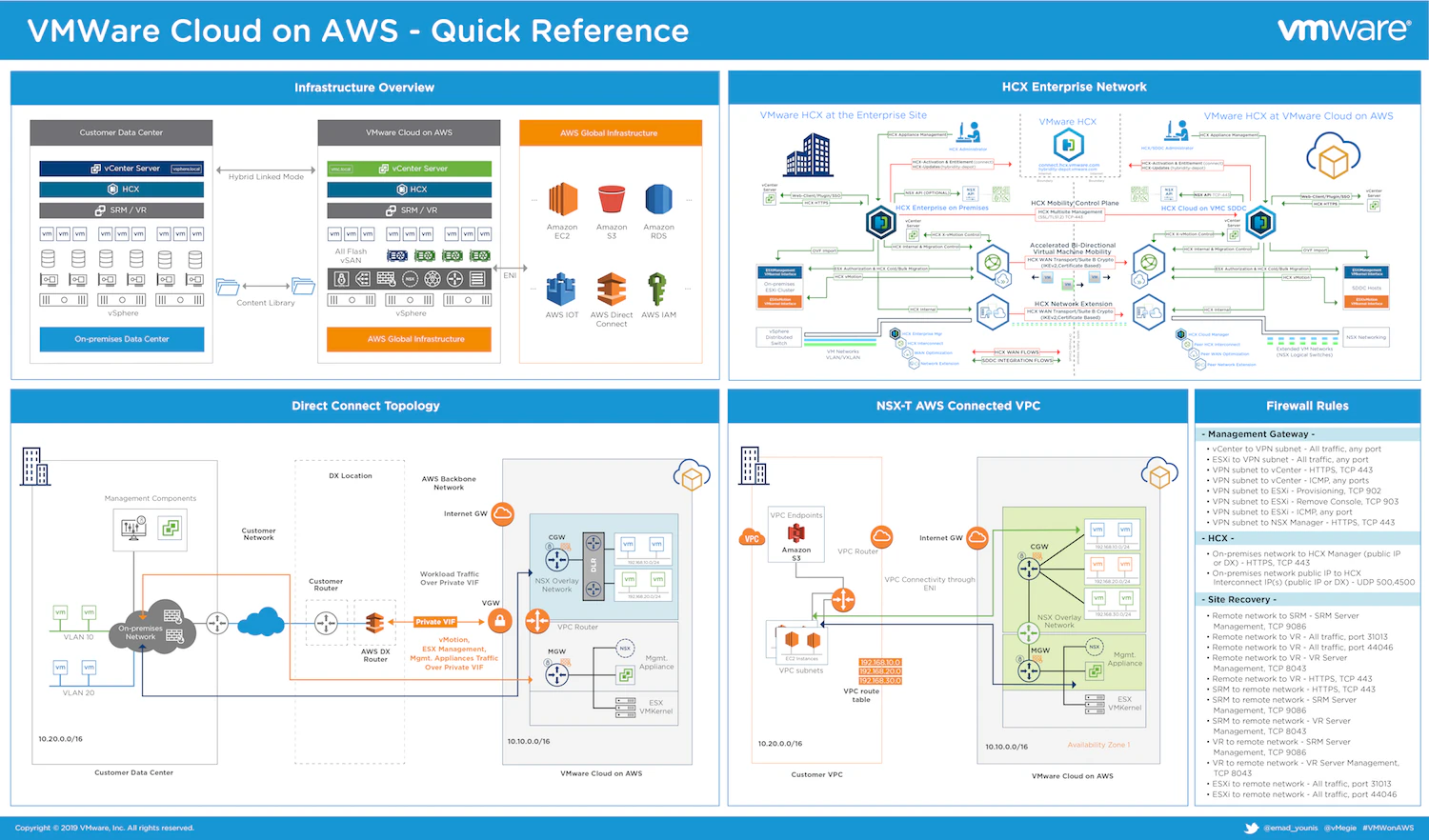This screenshot has width=1429, height=840.
Task: Click the Internet GW icon in NSX-T Connected VPC
Action: coord(977,539)
